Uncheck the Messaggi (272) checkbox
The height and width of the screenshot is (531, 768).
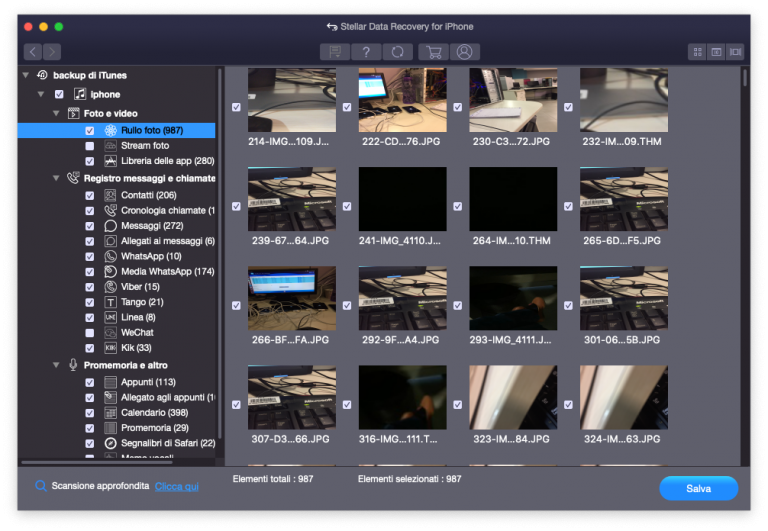point(90,226)
